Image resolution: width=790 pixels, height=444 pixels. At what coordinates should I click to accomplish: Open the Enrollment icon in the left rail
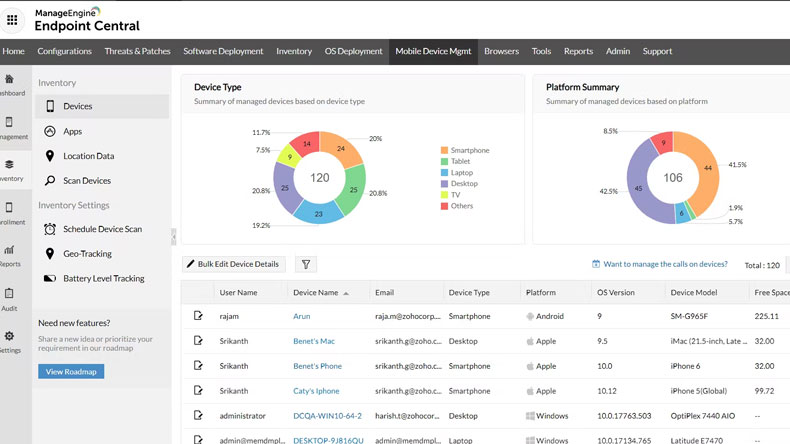pos(10,208)
